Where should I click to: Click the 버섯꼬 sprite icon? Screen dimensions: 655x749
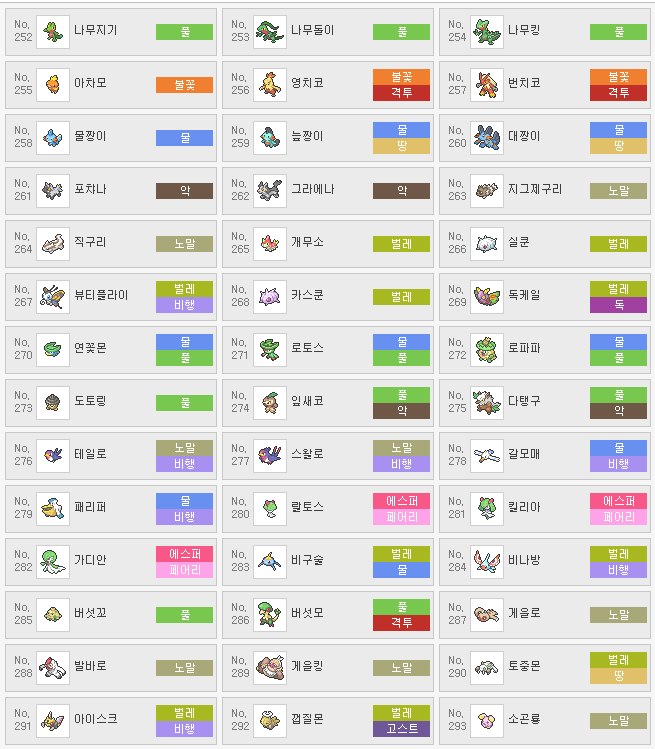point(53,615)
